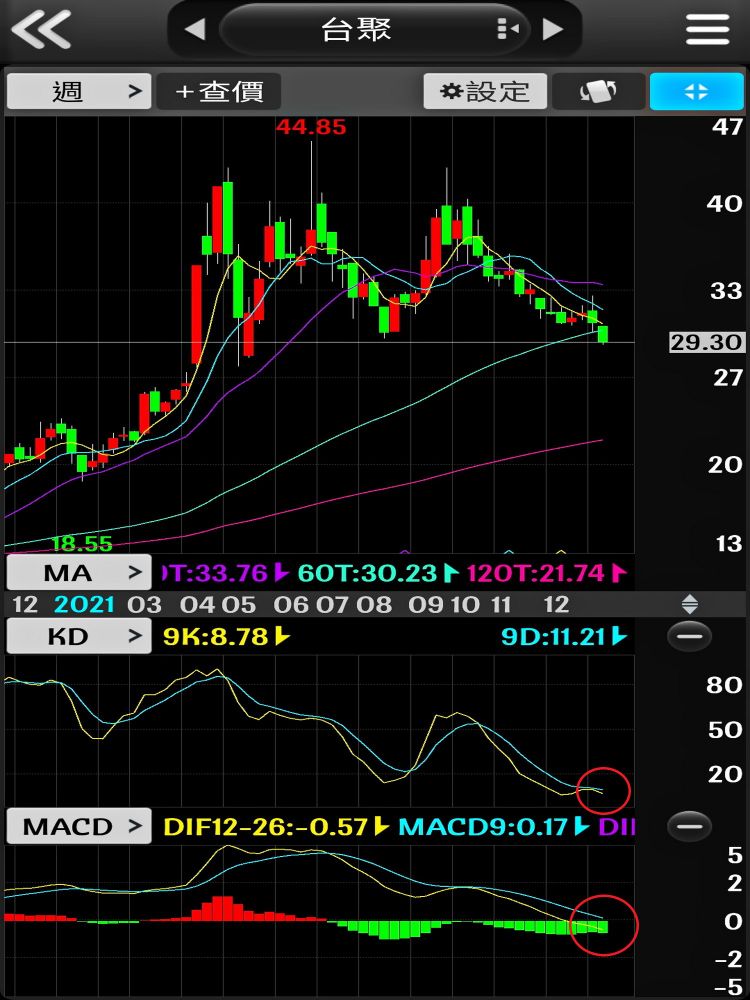The image size is (750, 1000).
Task: Click the blue collapse-view icon button
Action: coord(696,92)
